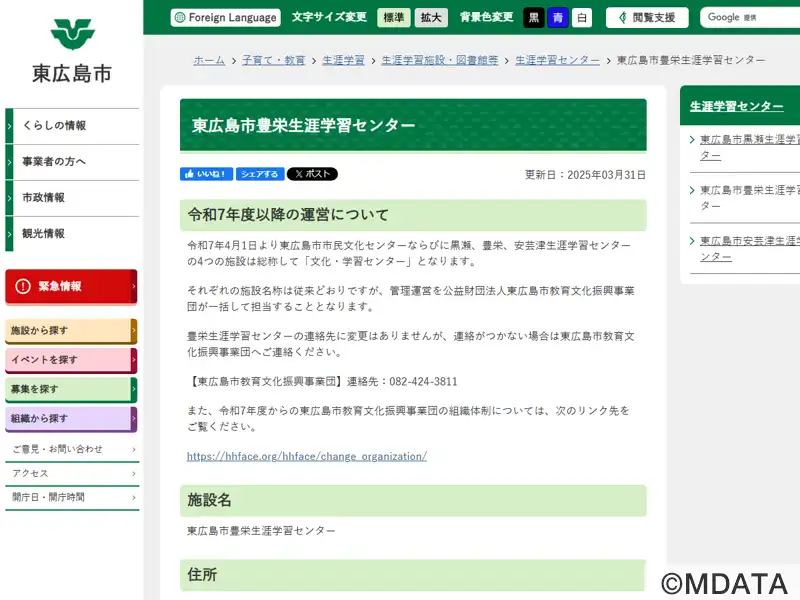The width and height of the screenshot is (800, 600).
Task: Click the Higashihiroshima city logo emblem
Action: click(x=72, y=34)
